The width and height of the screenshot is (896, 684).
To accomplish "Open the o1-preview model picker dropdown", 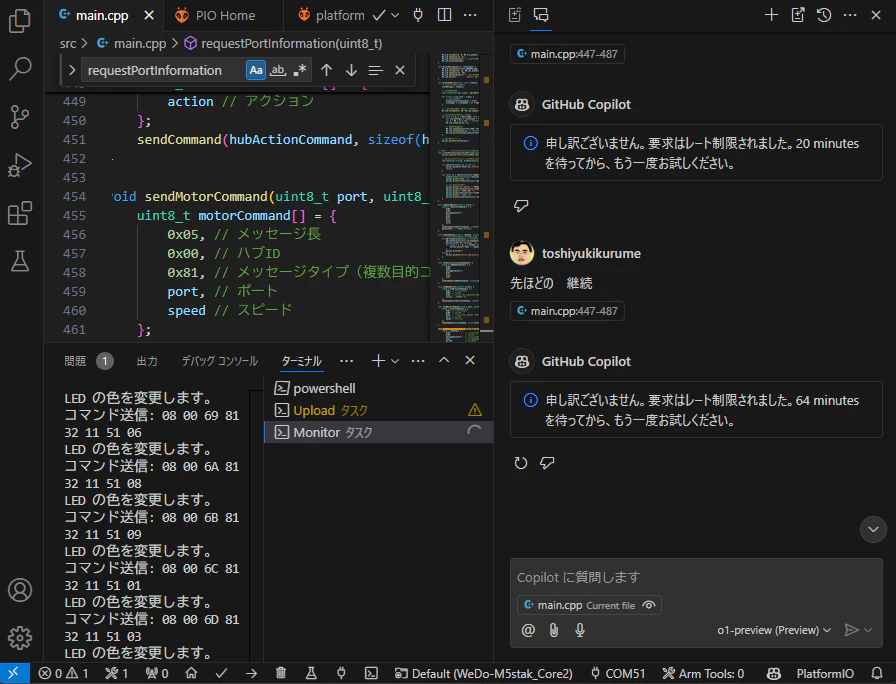I will tap(774, 630).
